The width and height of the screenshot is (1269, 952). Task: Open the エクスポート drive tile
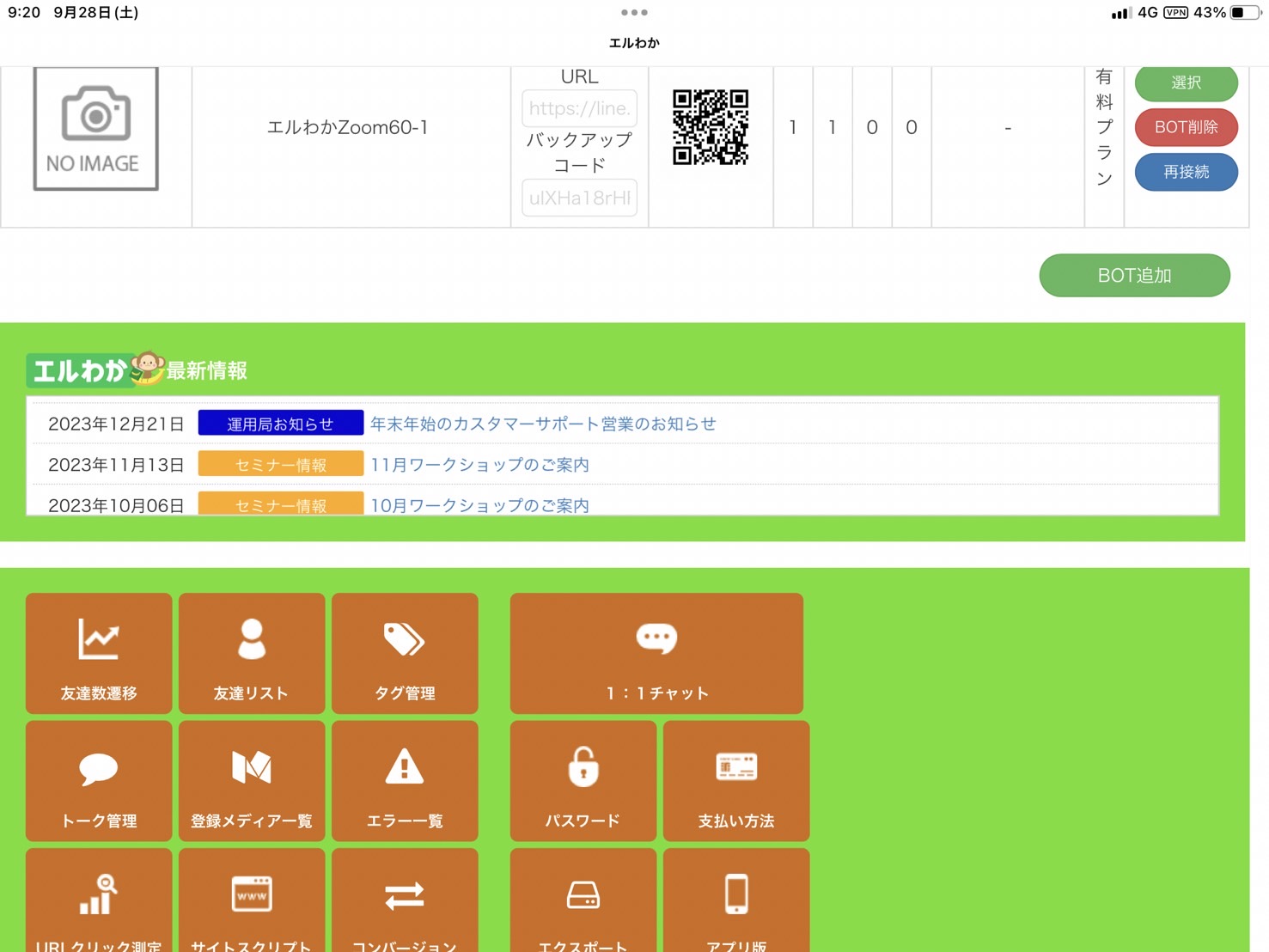[583, 900]
